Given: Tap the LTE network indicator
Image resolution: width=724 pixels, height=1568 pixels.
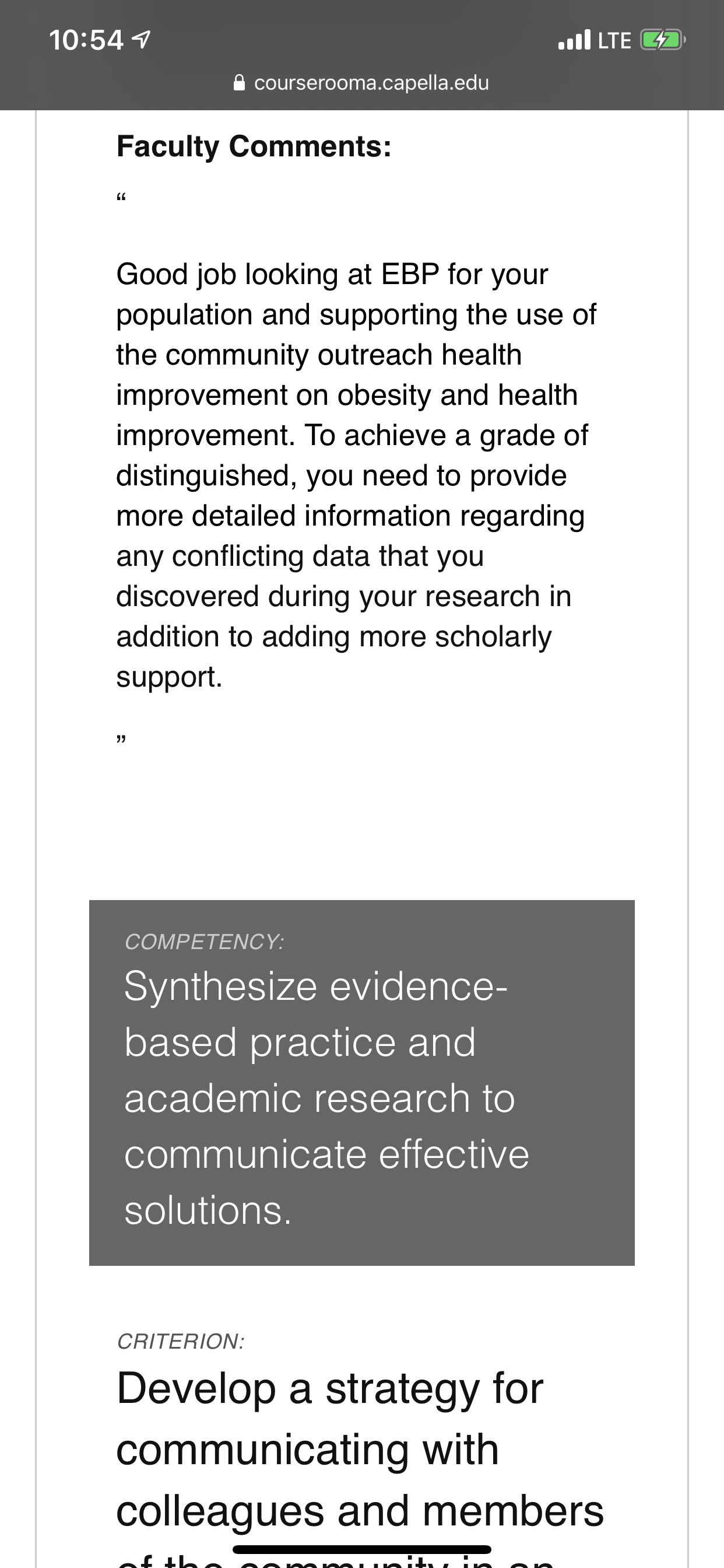Looking at the screenshot, I should 614,41.
